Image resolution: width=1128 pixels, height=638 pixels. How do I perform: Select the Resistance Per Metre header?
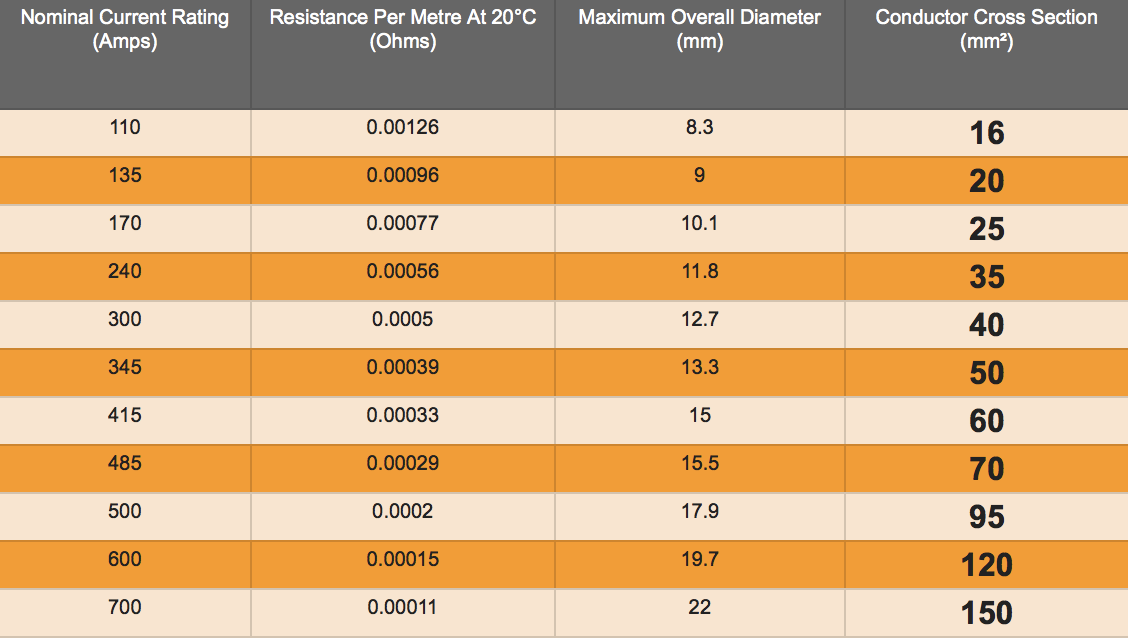[x=403, y=29]
